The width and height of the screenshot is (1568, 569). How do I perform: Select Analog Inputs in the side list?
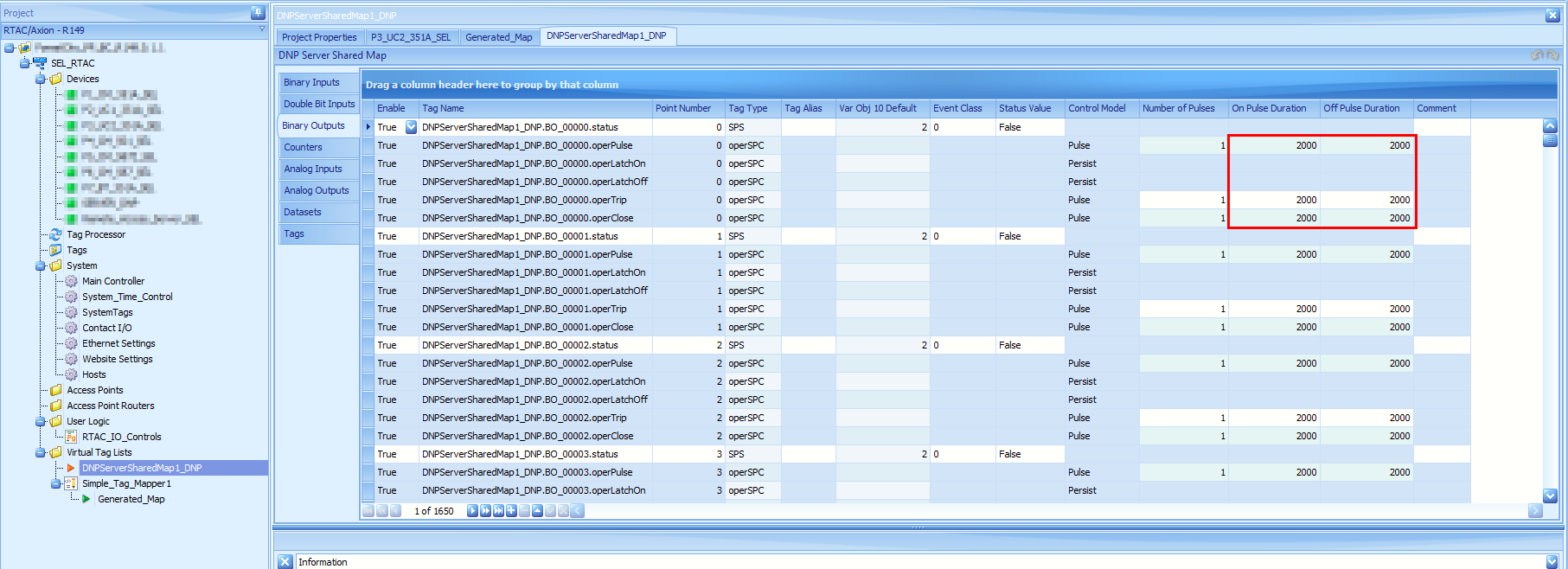coord(313,169)
